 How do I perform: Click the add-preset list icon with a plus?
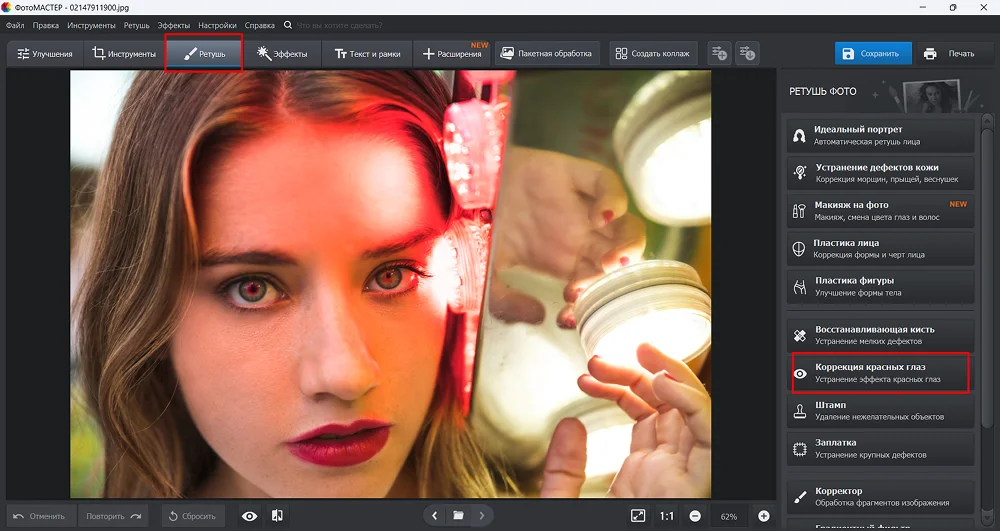coord(719,54)
